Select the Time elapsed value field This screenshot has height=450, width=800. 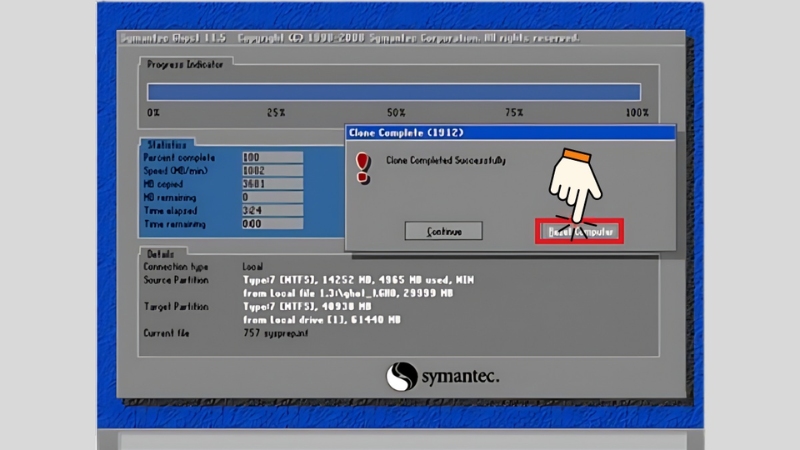pos(272,211)
